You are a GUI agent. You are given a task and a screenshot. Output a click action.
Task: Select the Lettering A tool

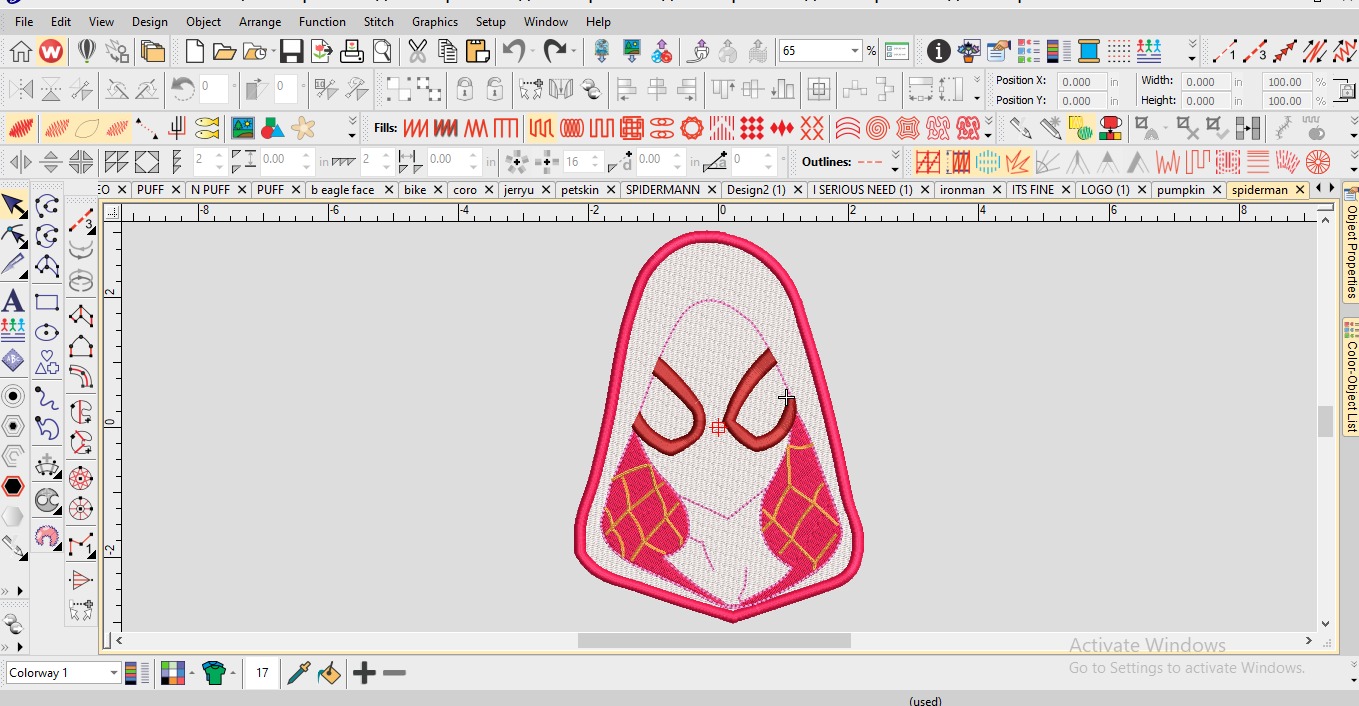click(13, 300)
